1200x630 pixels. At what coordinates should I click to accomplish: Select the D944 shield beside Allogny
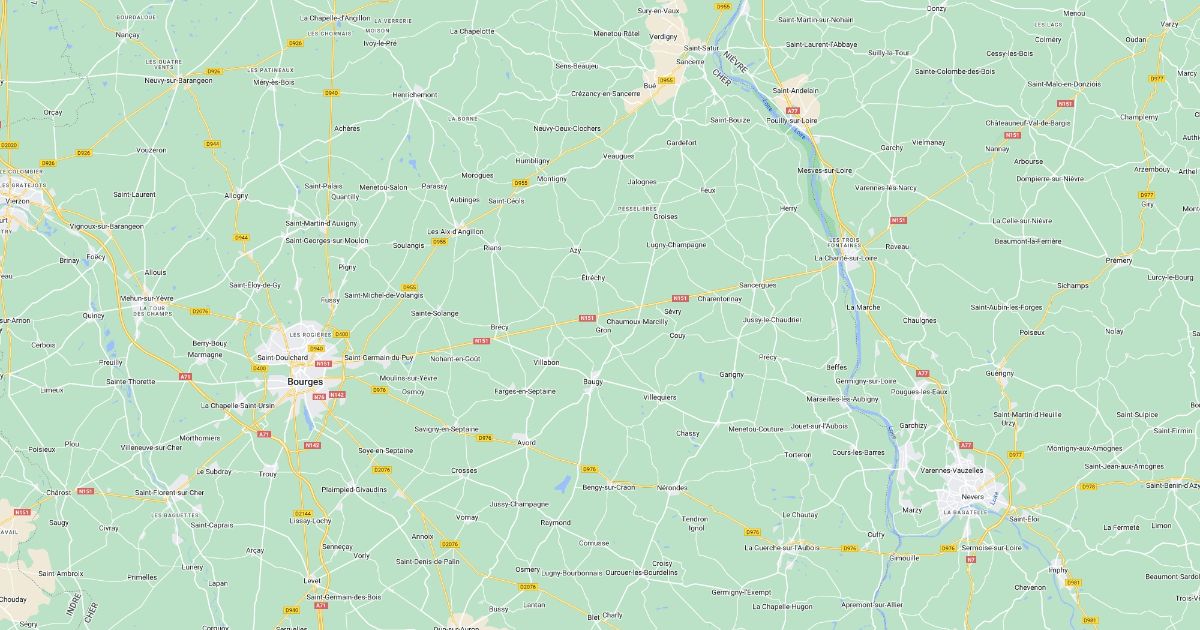pyautogui.click(x=241, y=237)
